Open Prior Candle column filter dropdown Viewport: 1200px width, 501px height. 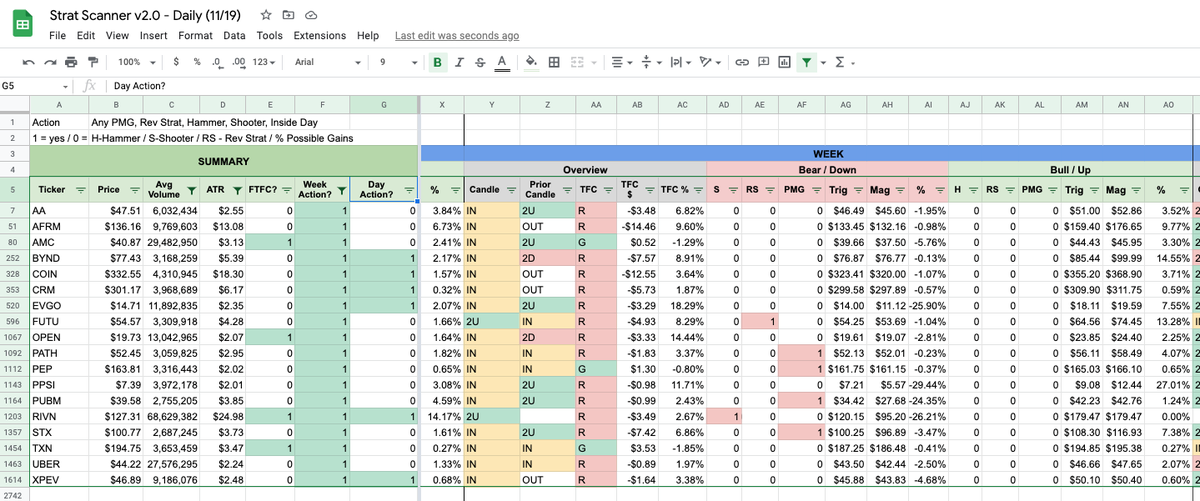[566, 190]
